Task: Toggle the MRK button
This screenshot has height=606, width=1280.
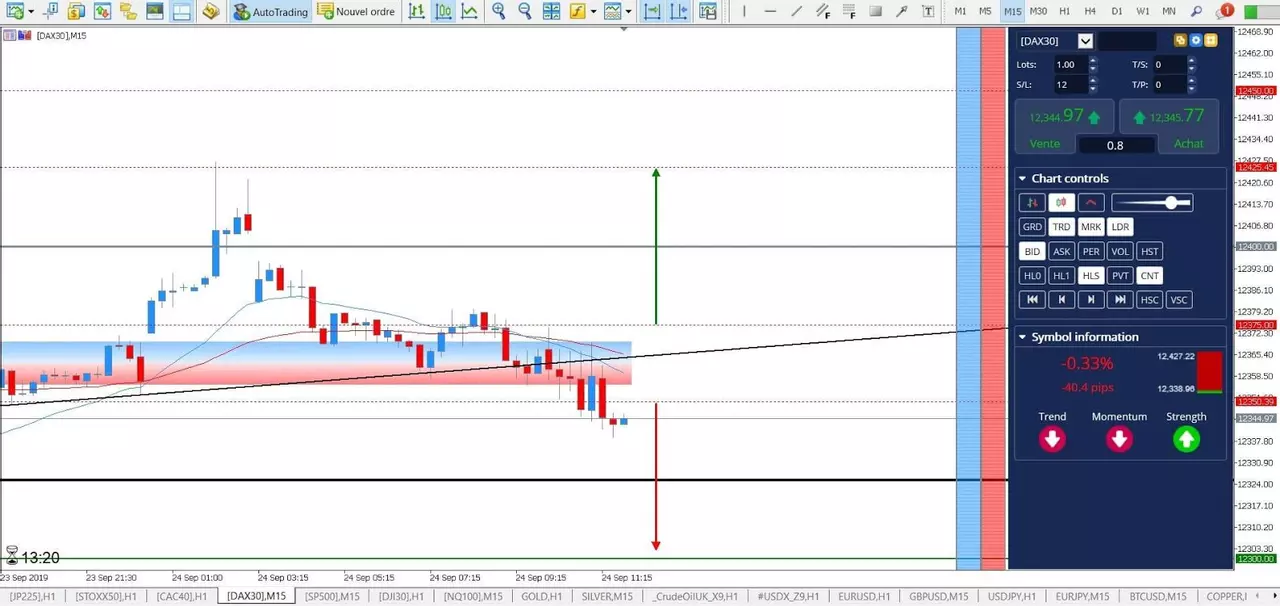Action: 1091,227
